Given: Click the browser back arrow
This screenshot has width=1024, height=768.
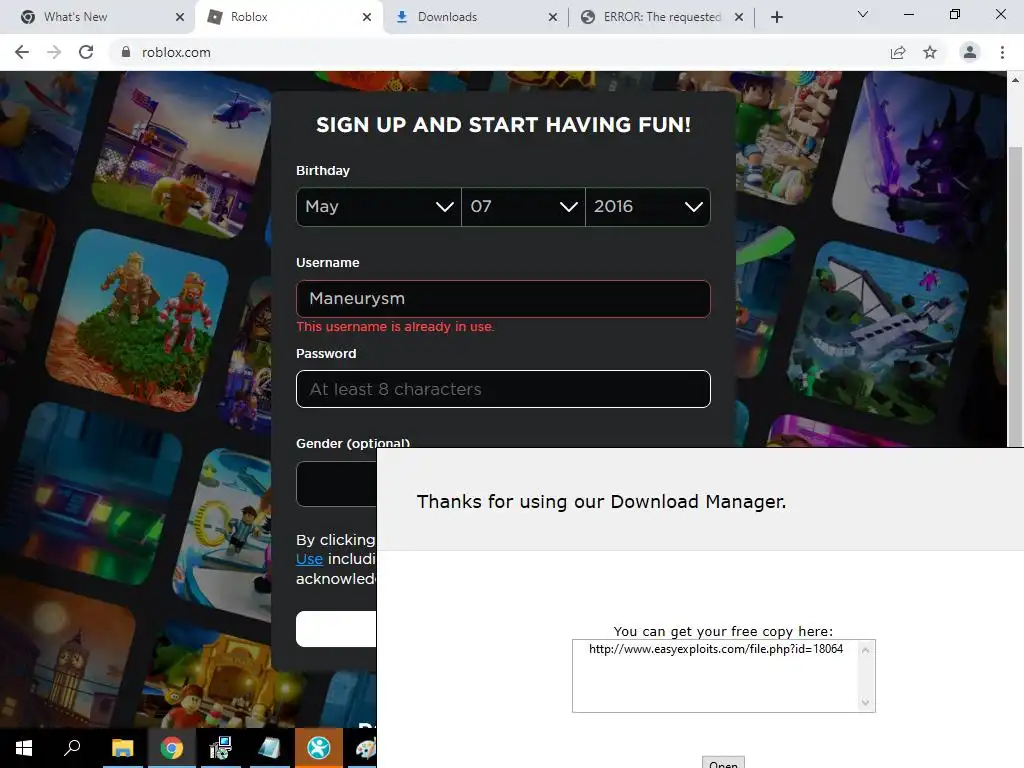Looking at the screenshot, I should [22, 52].
